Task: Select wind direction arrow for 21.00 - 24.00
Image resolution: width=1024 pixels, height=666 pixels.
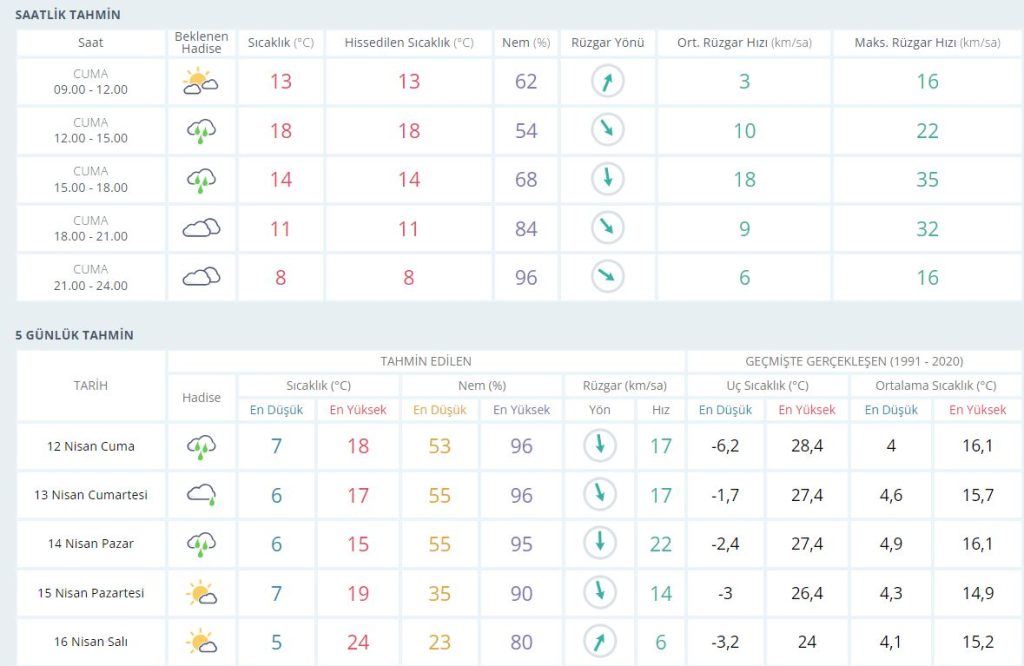Action: (607, 277)
